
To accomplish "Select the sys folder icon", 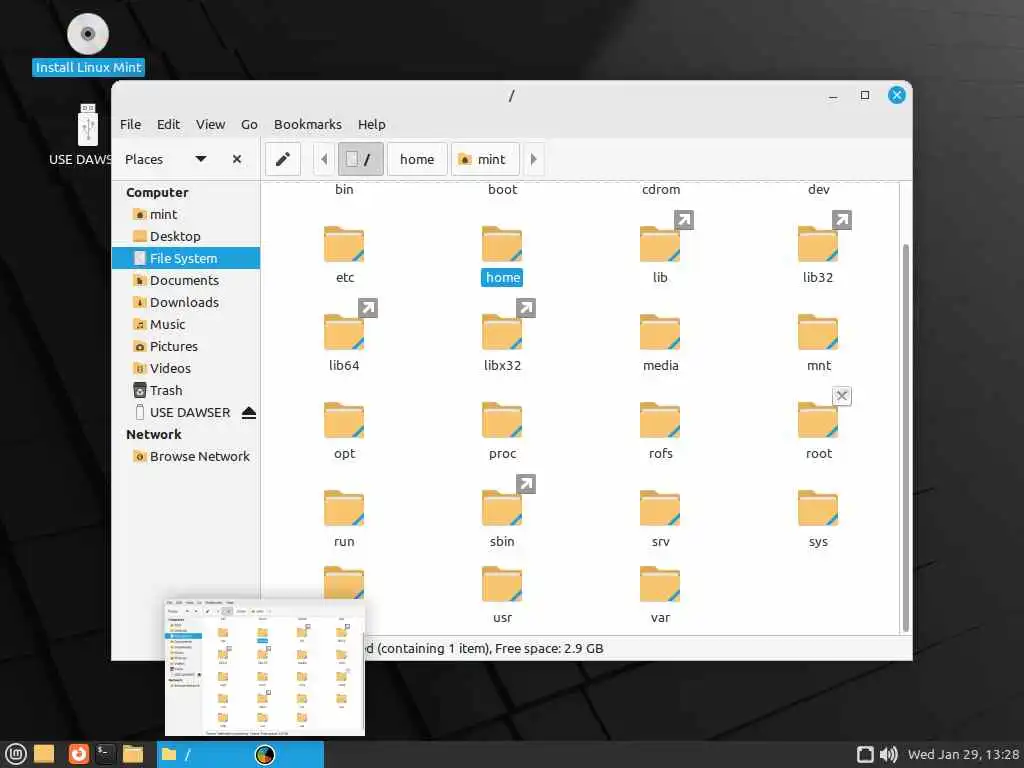I will (818, 509).
